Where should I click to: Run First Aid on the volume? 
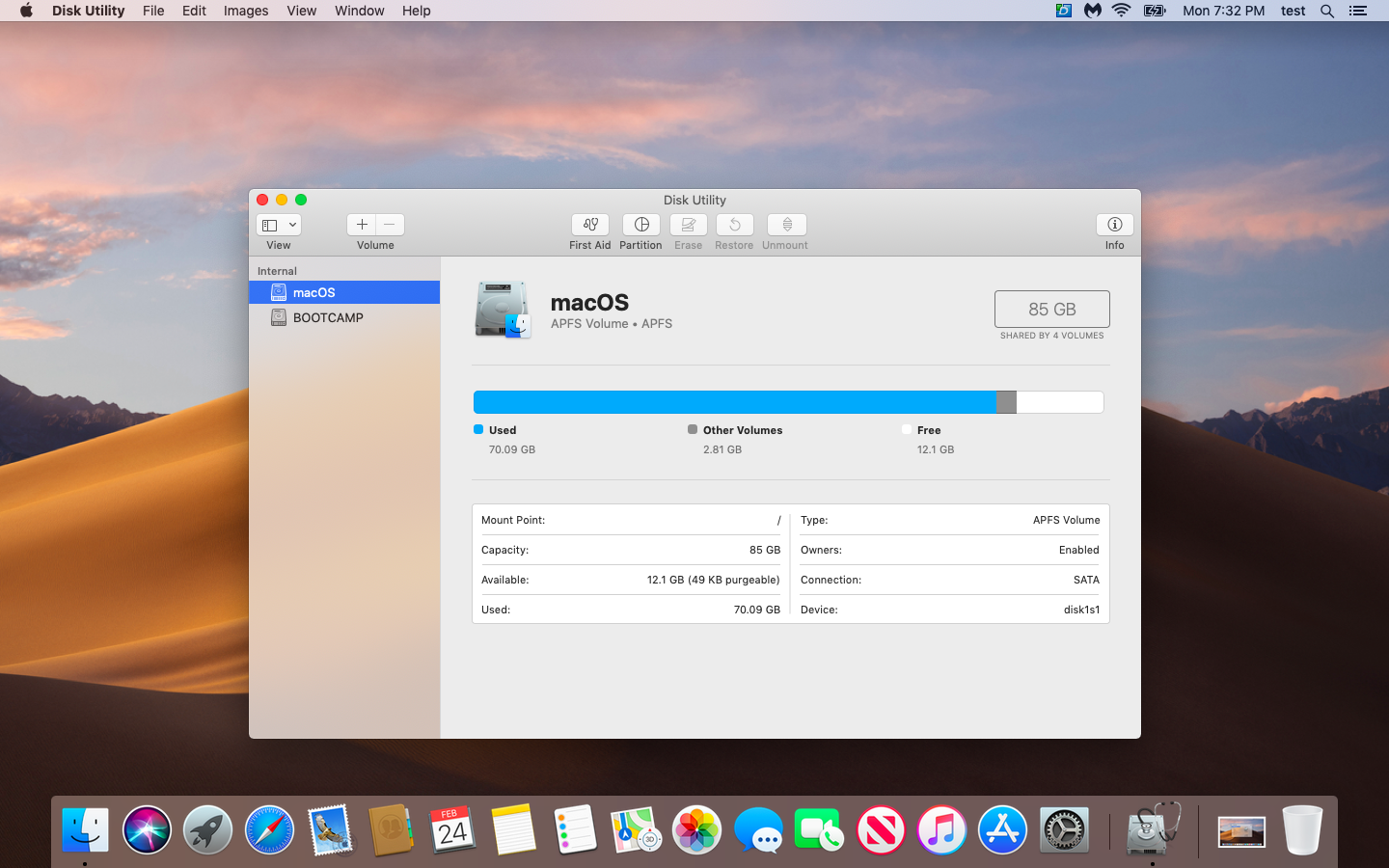pyautogui.click(x=589, y=225)
